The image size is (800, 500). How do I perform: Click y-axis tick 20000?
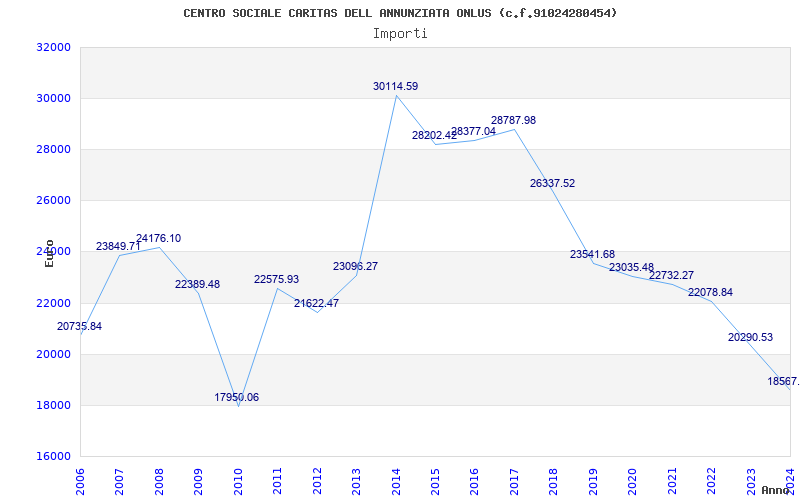tap(53, 354)
